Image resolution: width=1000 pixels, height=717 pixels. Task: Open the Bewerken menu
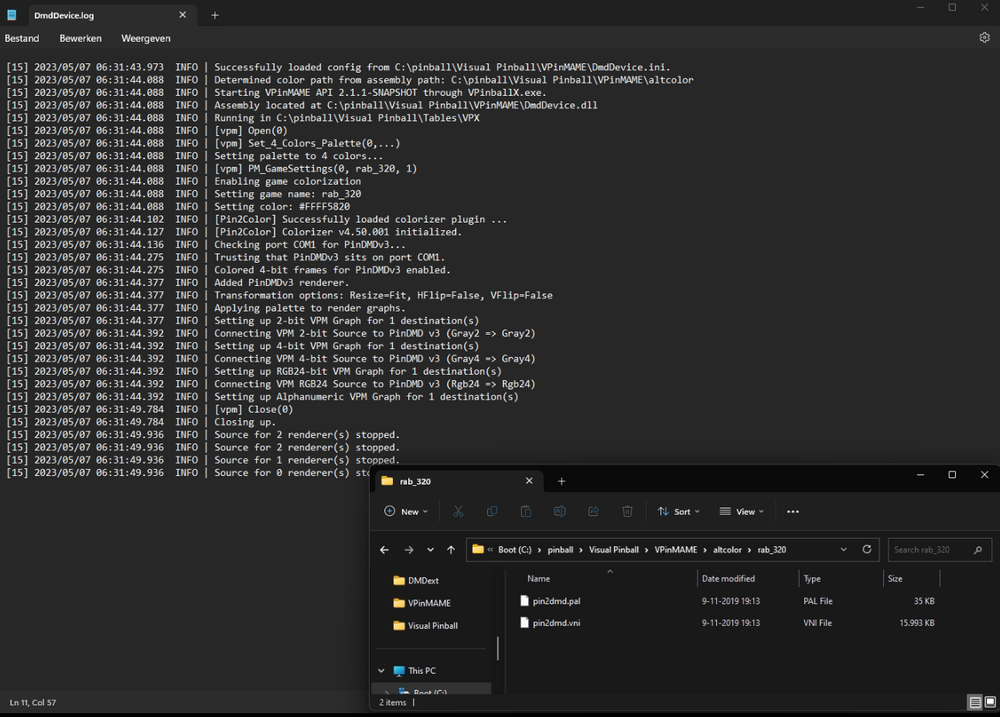pyautogui.click(x=80, y=38)
